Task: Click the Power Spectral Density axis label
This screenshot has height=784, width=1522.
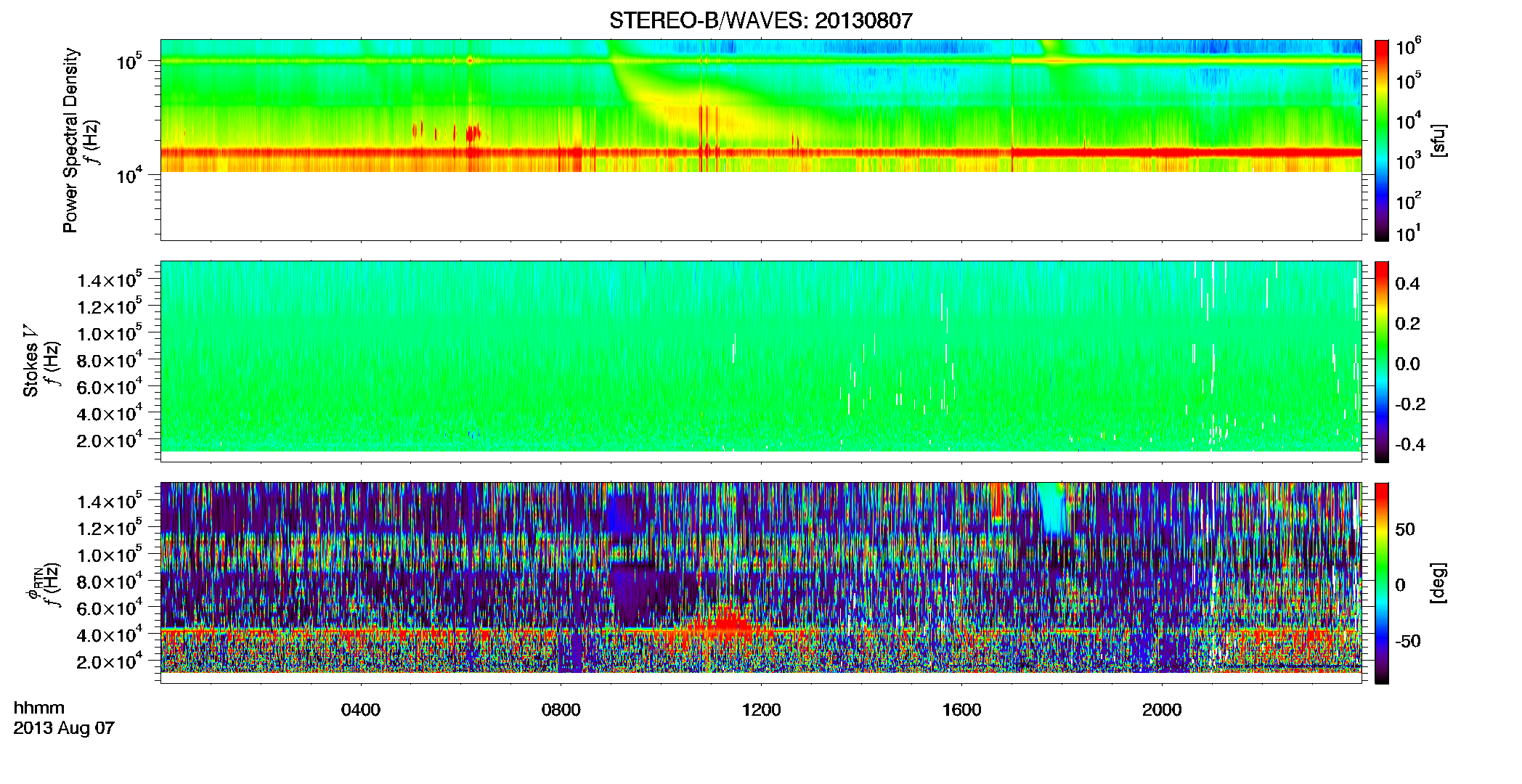Action: (x=70, y=140)
